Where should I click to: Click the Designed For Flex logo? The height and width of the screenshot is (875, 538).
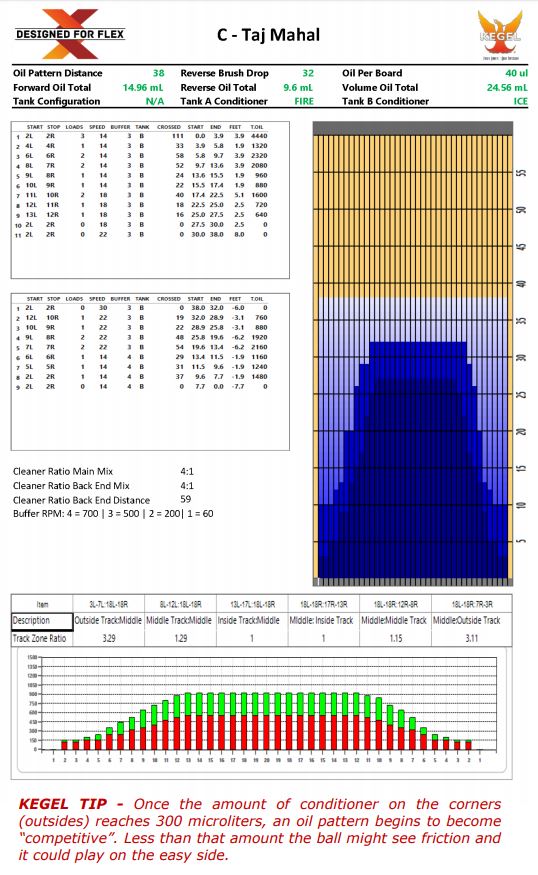(70, 33)
